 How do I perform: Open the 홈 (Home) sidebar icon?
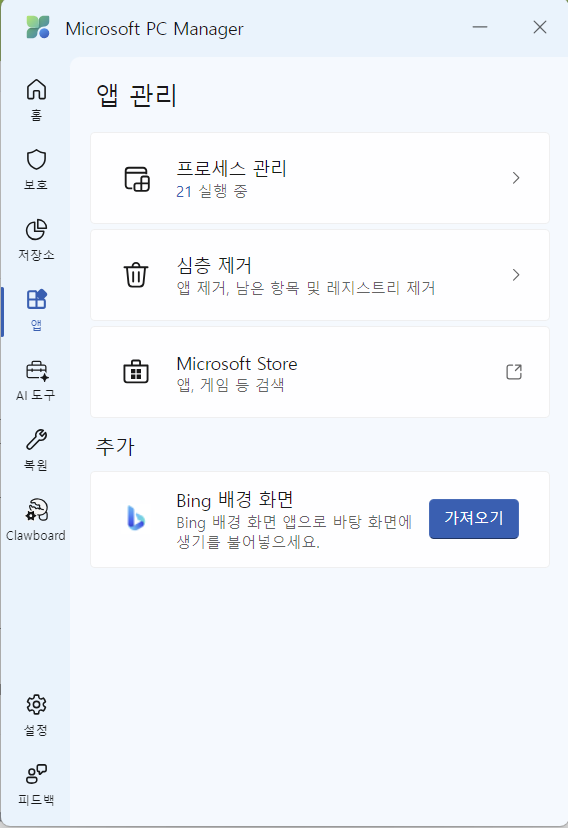pyautogui.click(x=36, y=90)
